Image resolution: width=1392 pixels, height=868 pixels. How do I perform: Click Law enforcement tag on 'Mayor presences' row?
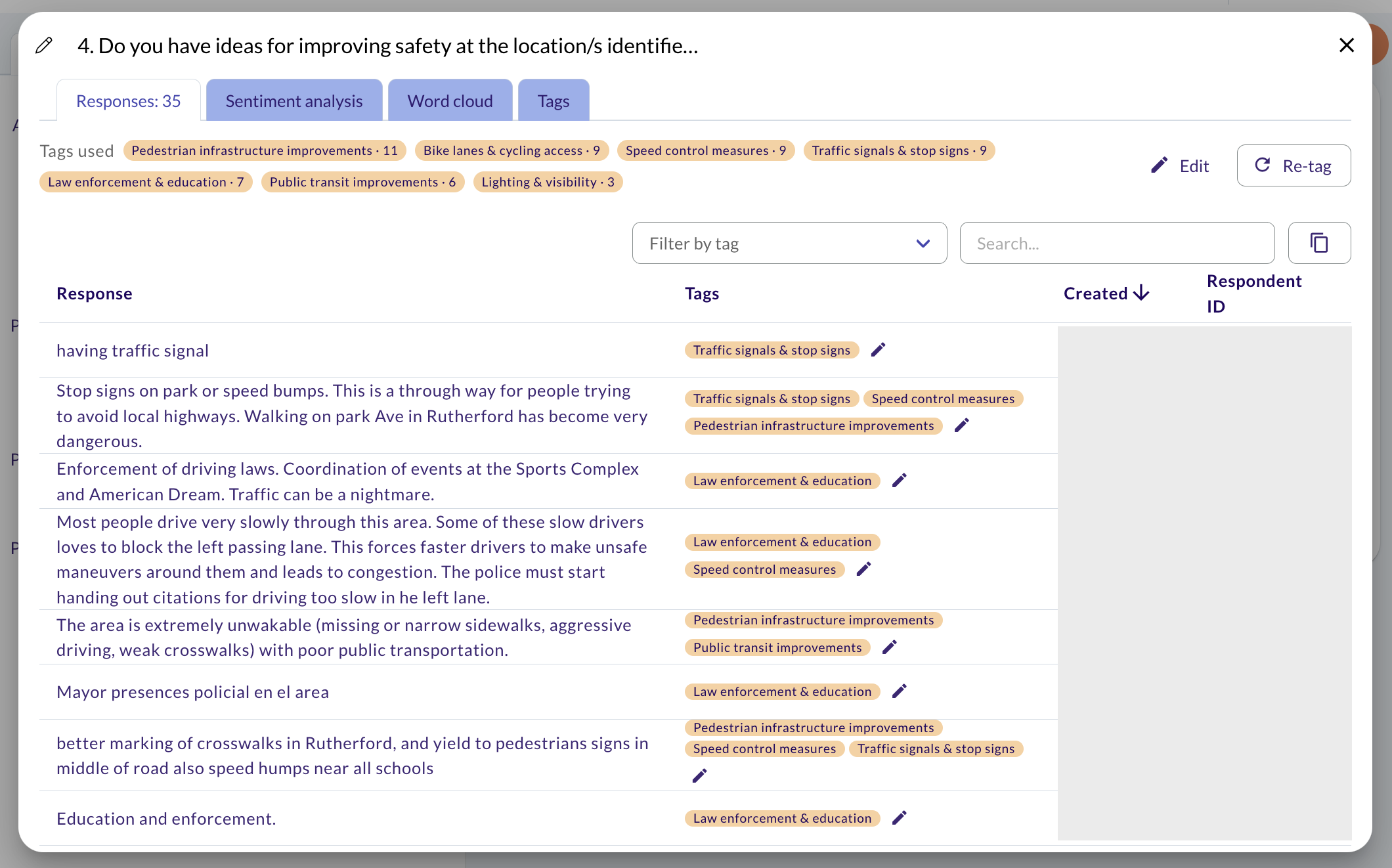(x=782, y=691)
